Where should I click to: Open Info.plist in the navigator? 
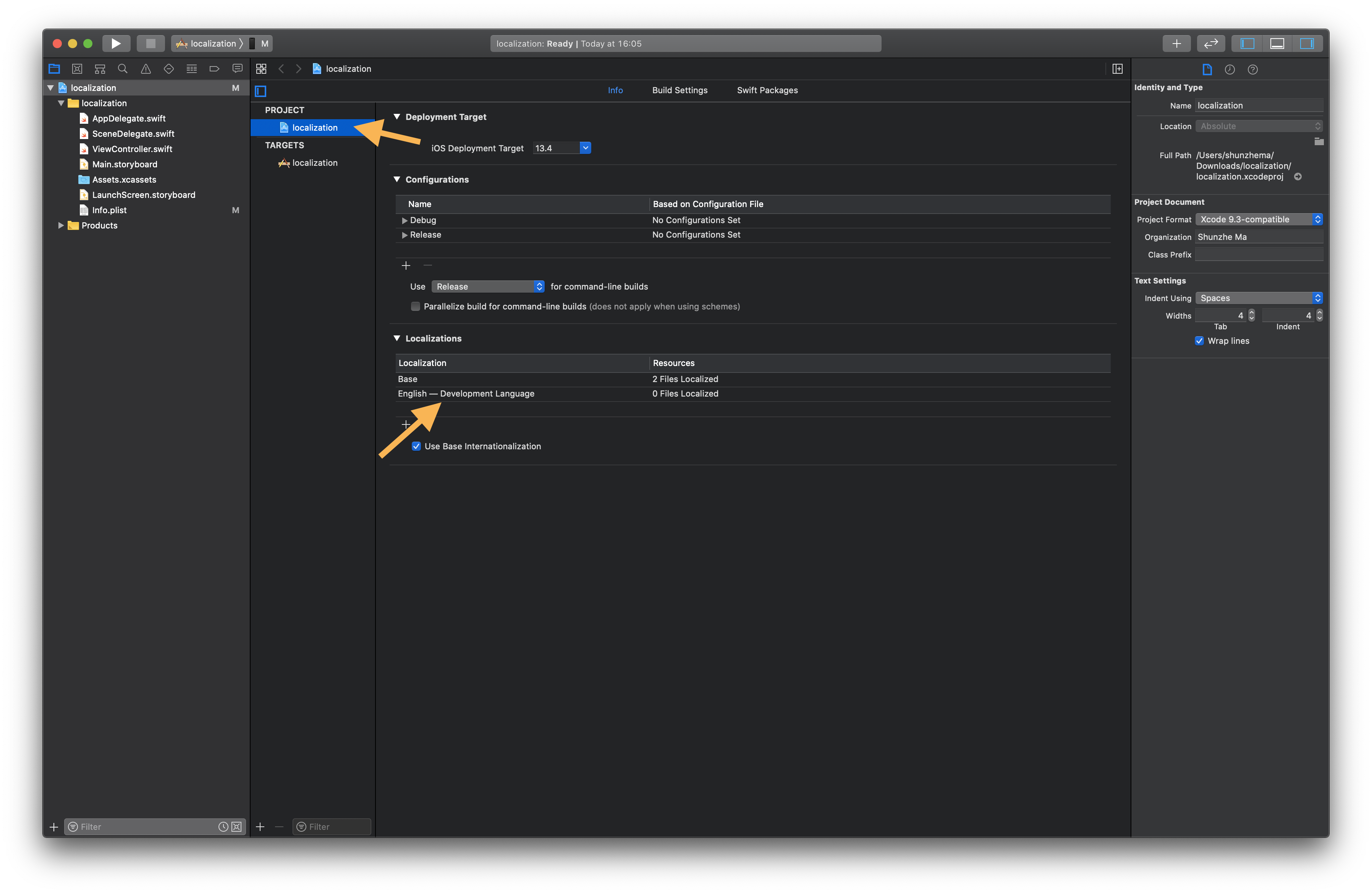[x=109, y=210]
